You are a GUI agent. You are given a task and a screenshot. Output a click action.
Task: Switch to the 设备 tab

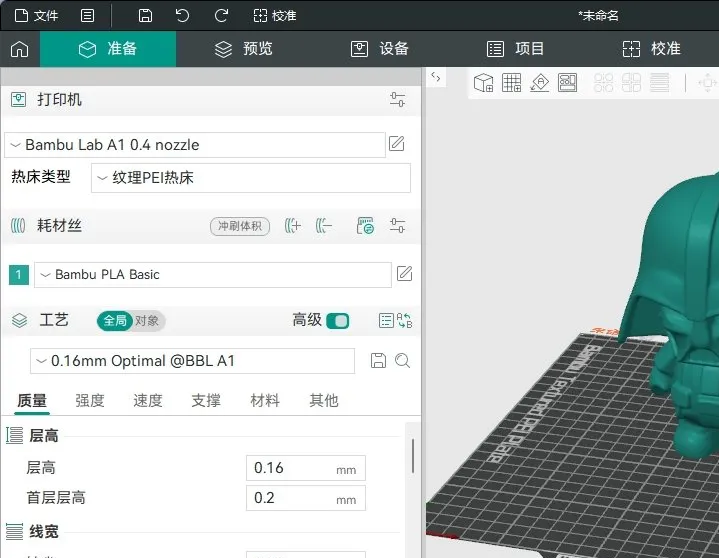coord(380,49)
